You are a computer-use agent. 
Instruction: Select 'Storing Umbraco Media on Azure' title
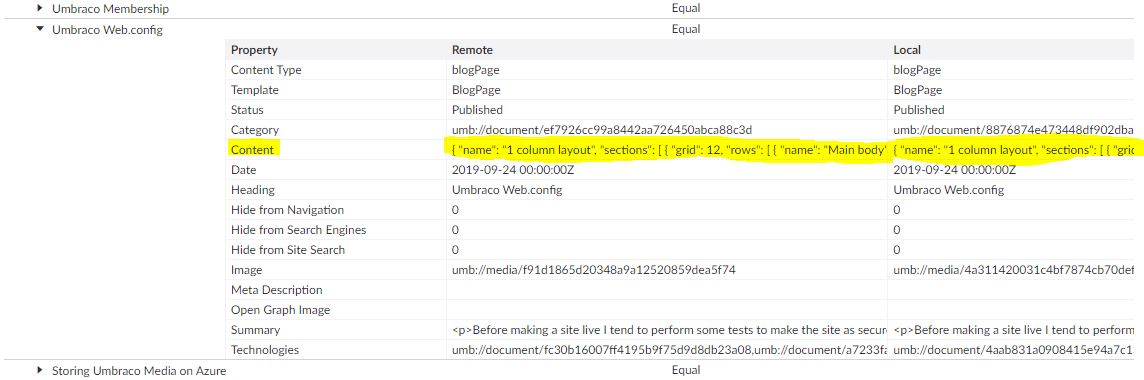[139, 371]
